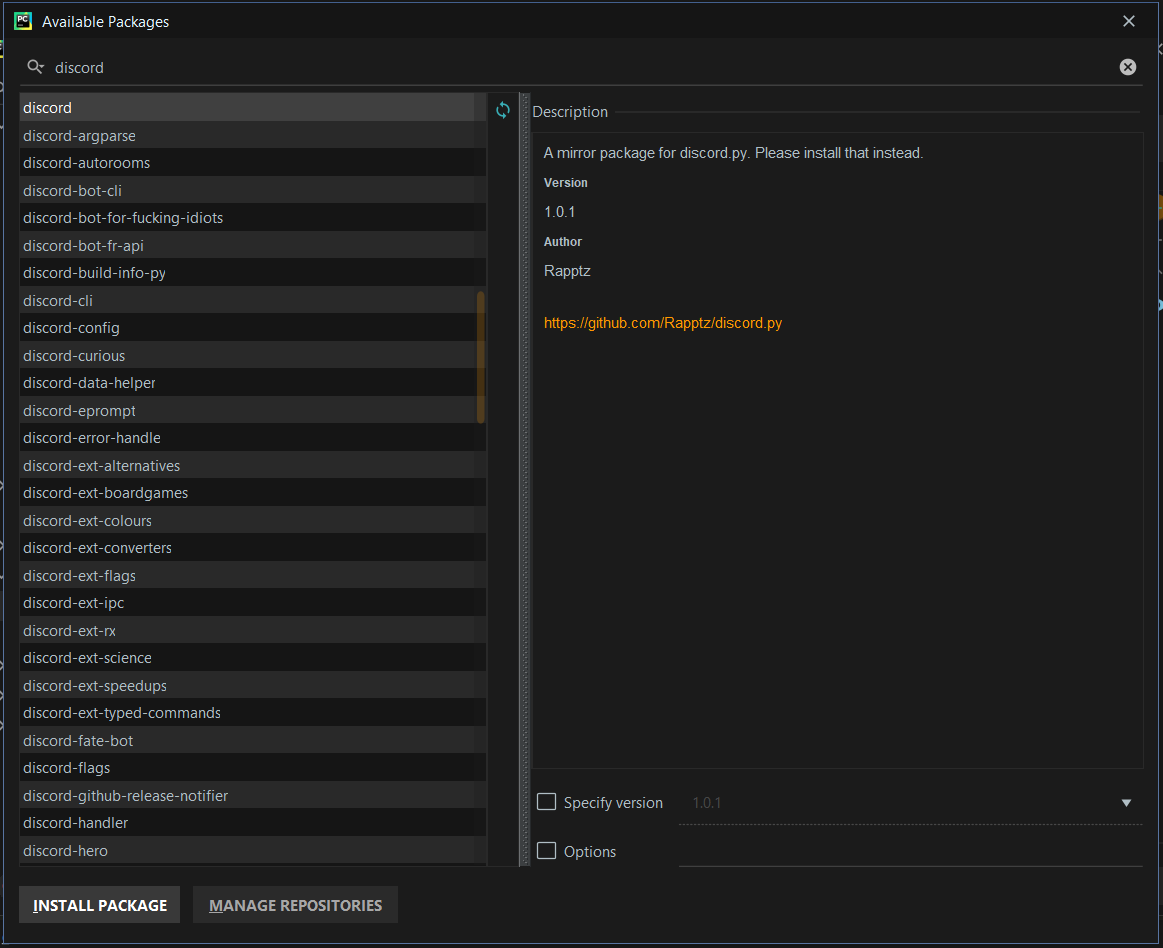Select discord-fate-bot package
1163x948 pixels.
coord(252,740)
